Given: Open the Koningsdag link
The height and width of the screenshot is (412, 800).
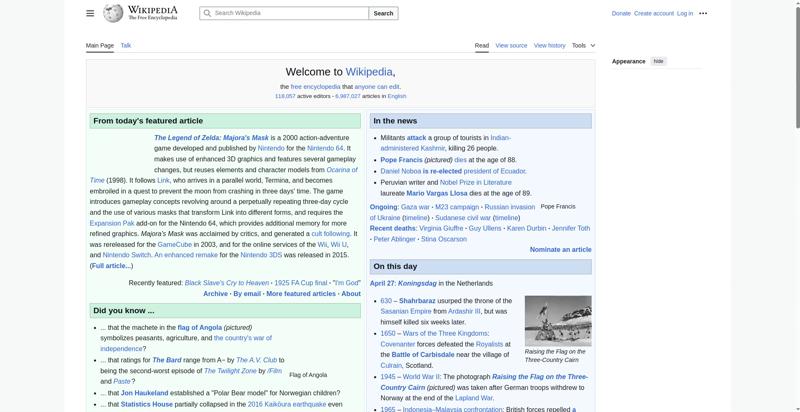Looking at the screenshot, I should (417, 283).
